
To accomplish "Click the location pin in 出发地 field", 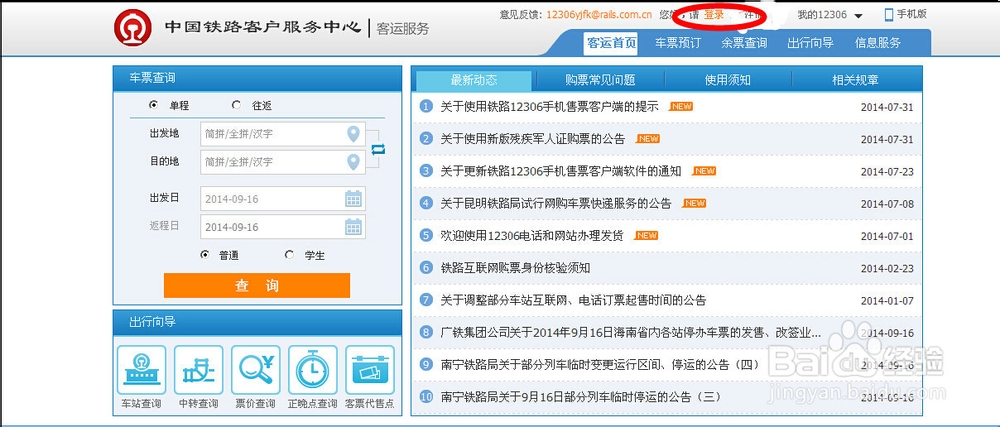I will click(x=353, y=134).
